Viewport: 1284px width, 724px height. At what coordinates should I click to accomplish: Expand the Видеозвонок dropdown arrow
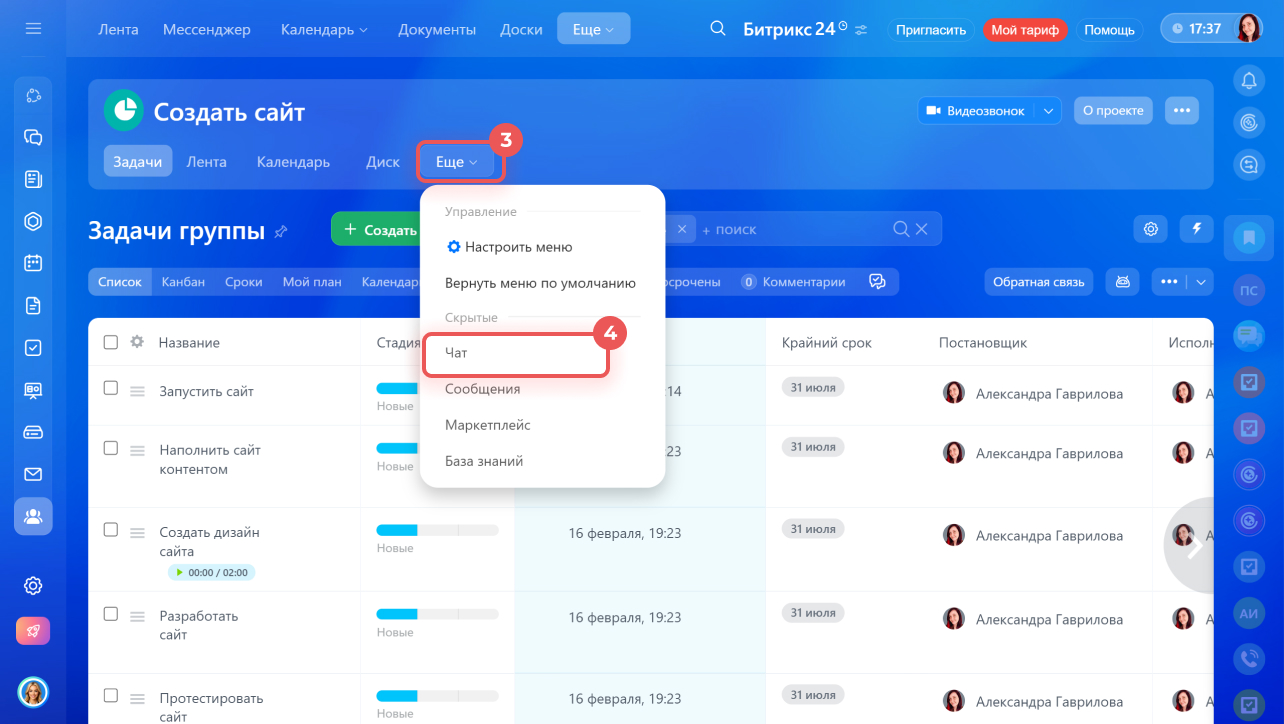(1048, 111)
